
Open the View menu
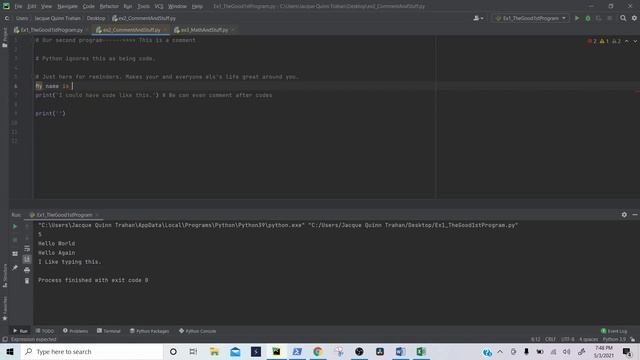[47, 6]
